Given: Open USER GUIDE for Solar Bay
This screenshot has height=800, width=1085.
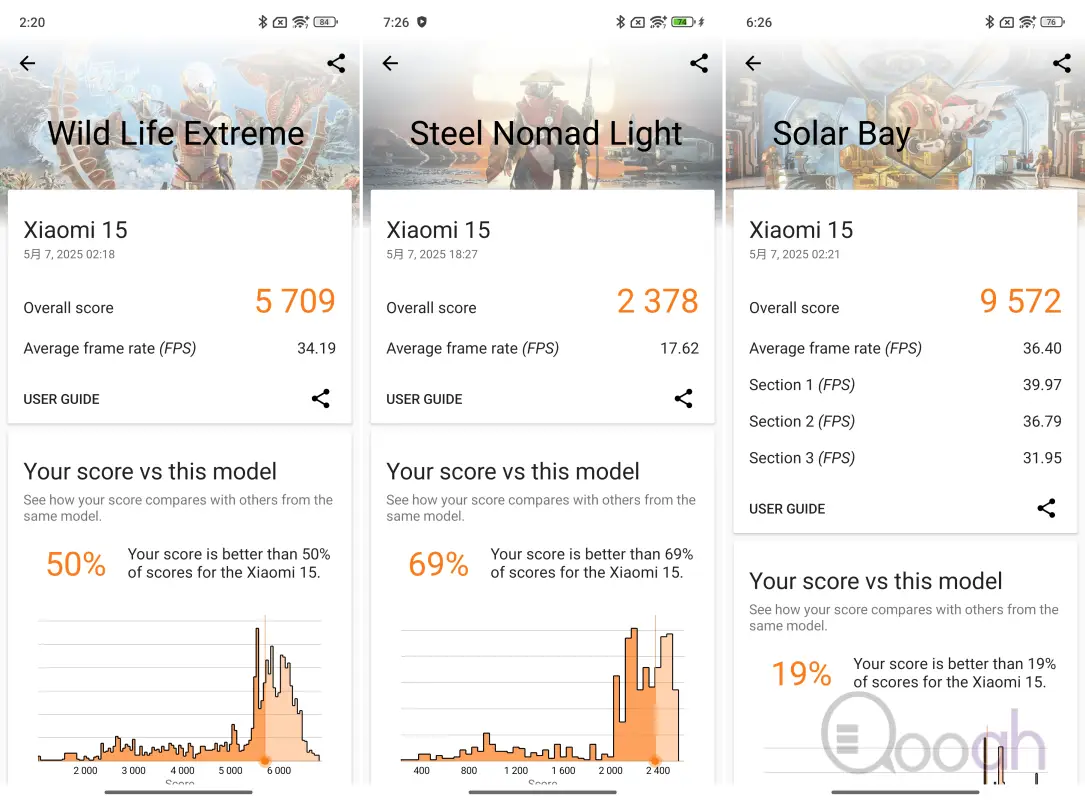Looking at the screenshot, I should (x=787, y=509).
